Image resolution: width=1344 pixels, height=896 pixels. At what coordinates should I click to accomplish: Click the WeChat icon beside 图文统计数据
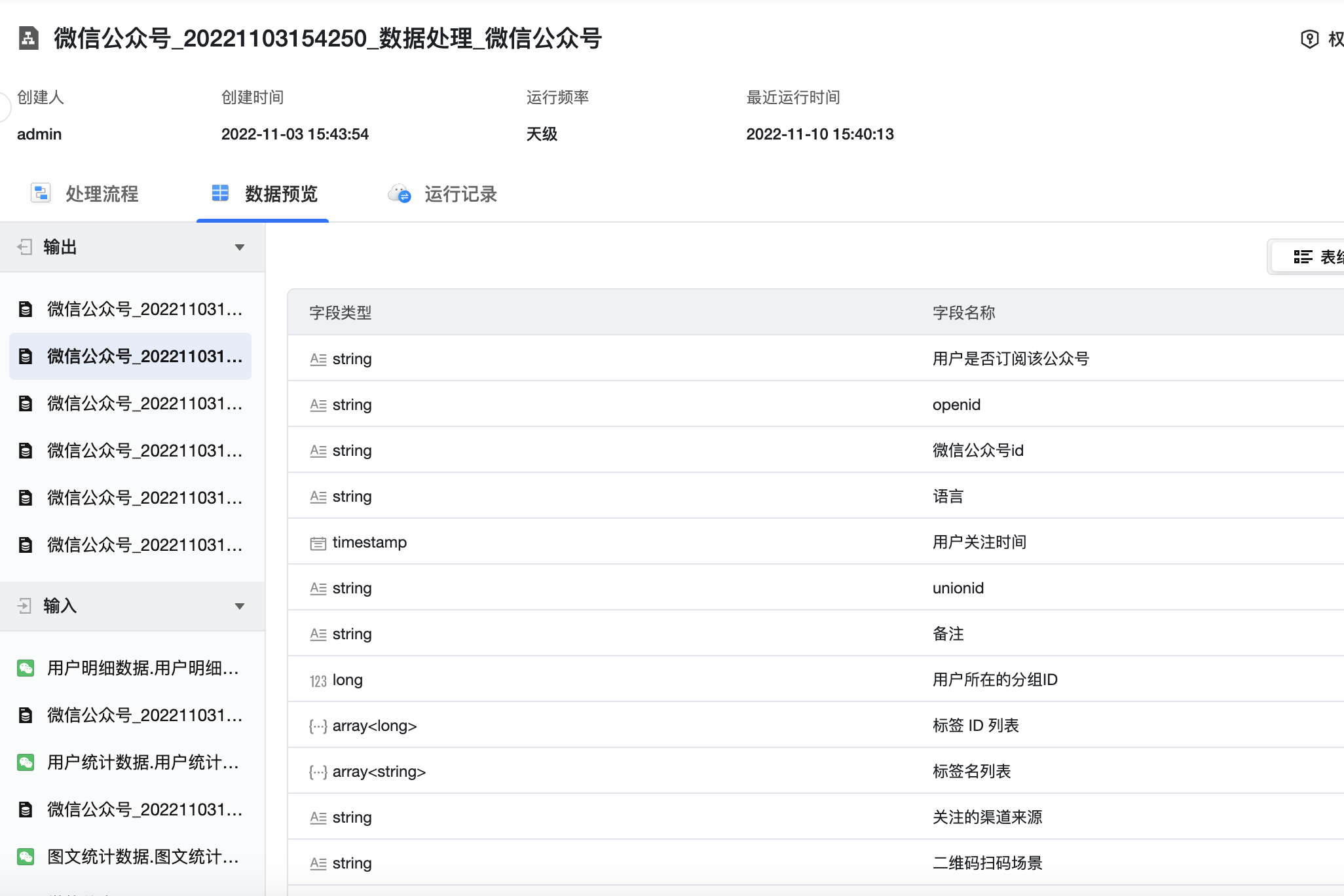click(x=26, y=857)
